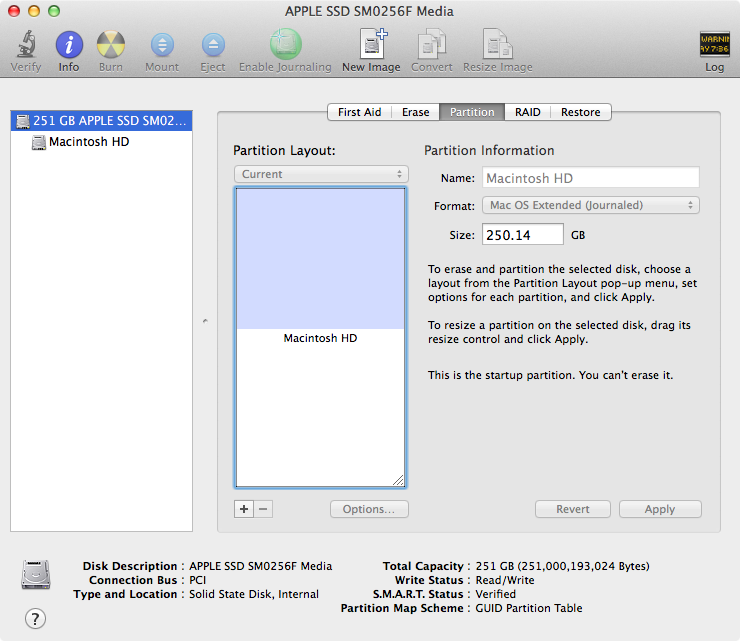Click the Revert button
Screen dimensions: 740x641
pyautogui.click(x=572, y=509)
